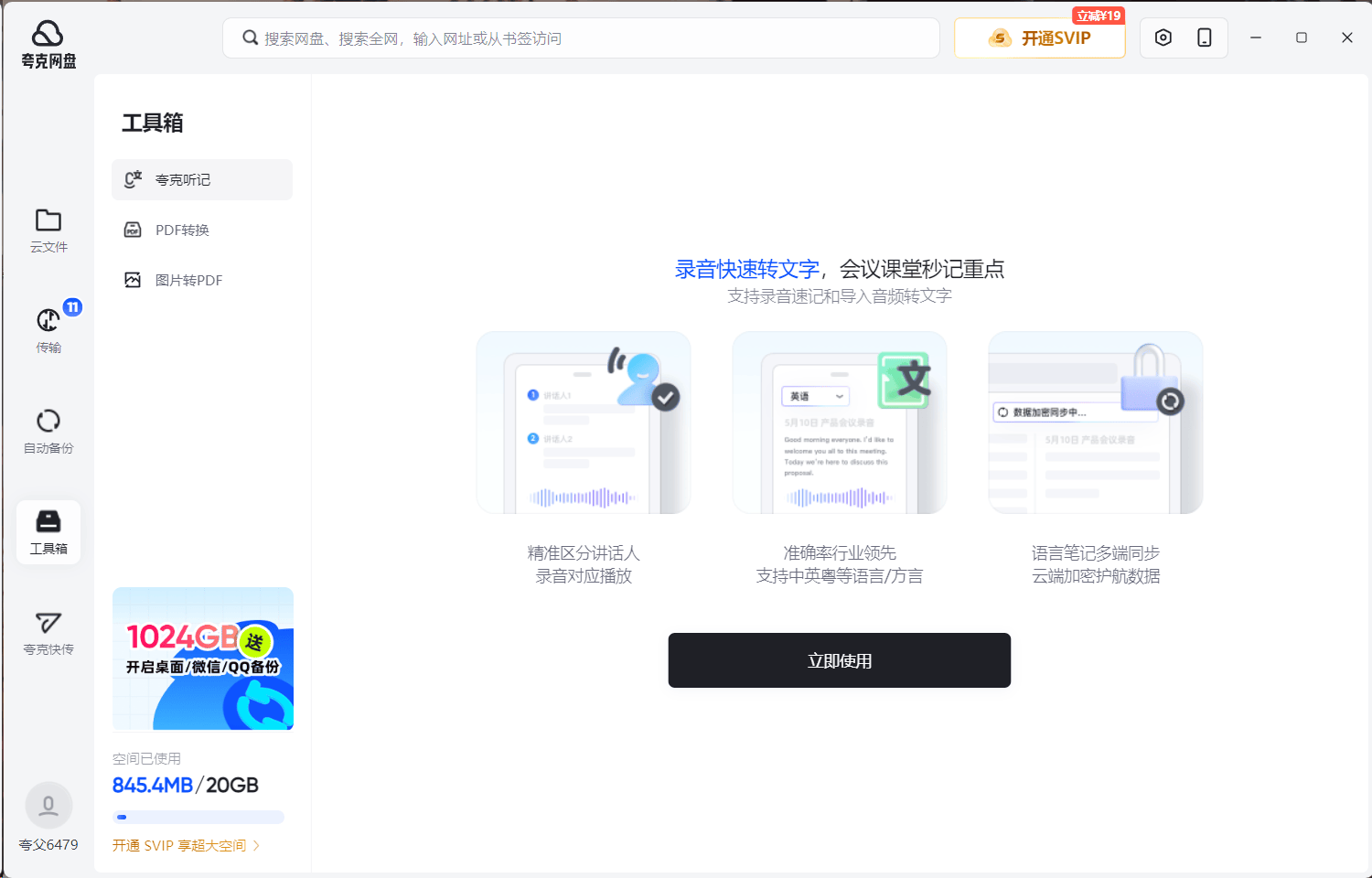Click 录音对应播放 caption text

tap(584, 576)
